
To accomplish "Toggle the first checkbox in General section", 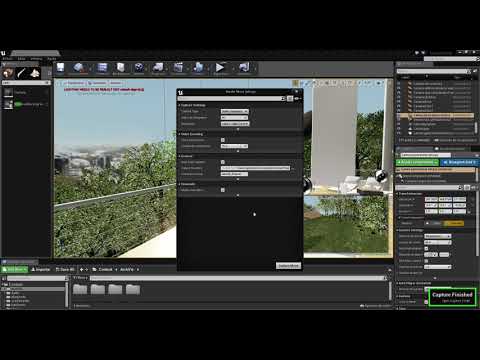I will pyautogui.click(x=223, y=162).
